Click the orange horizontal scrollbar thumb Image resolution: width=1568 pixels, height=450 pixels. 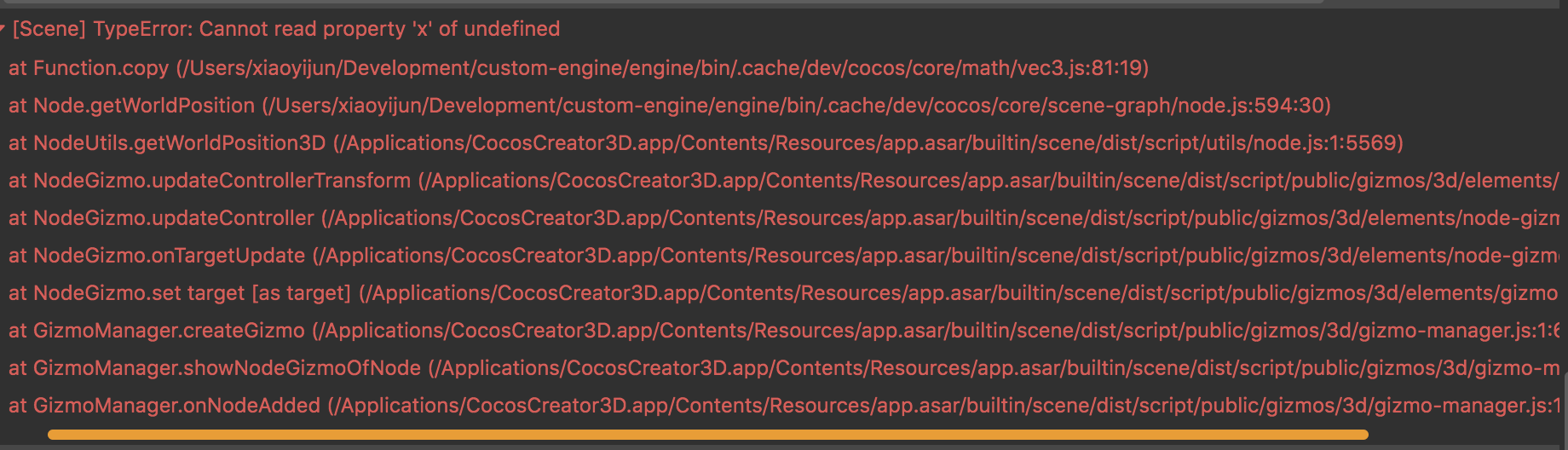pyautogui.click(x=707, y=435)
